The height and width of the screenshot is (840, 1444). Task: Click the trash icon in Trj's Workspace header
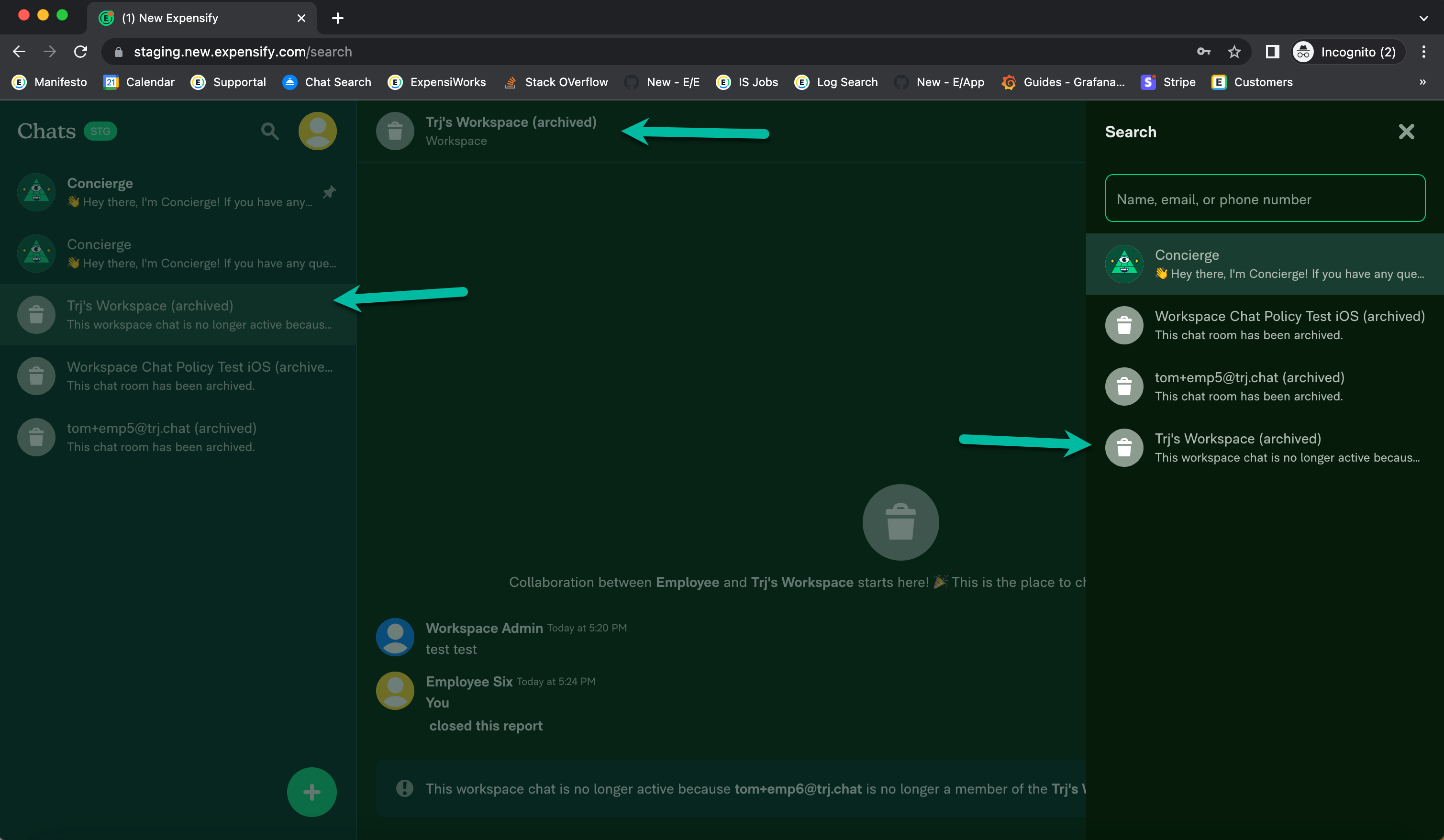[395, 131]
